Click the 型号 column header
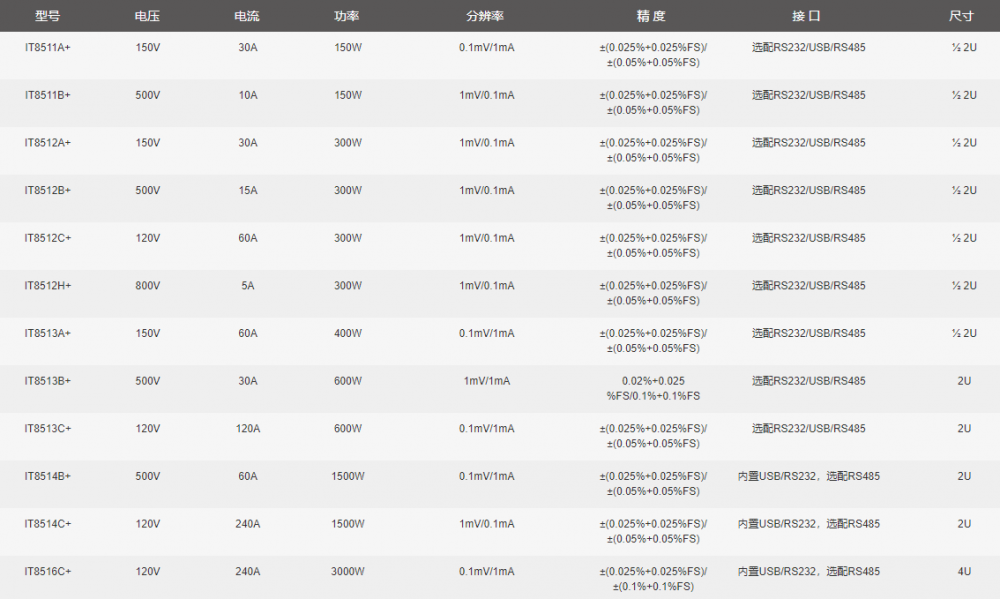Screen dimensions: 1000x599 click(x=48, y=16)
